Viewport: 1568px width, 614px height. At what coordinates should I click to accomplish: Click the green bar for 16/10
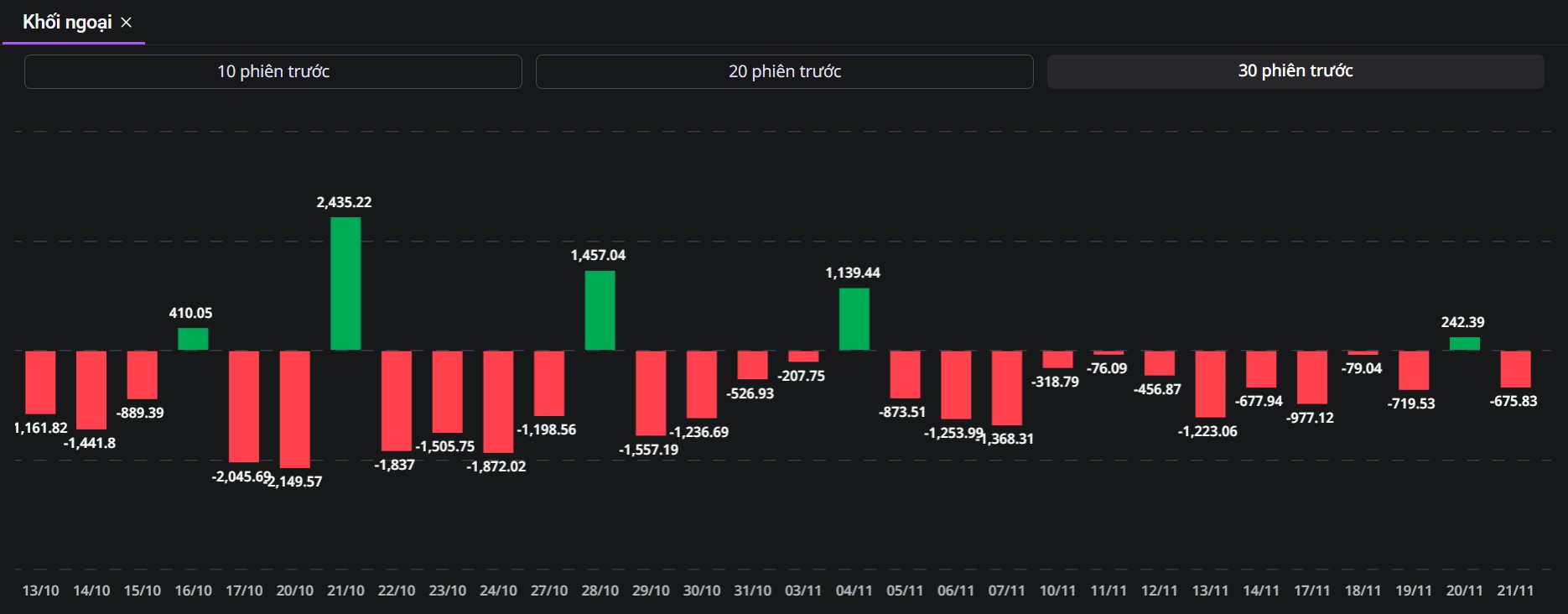(x=193, y=339)
